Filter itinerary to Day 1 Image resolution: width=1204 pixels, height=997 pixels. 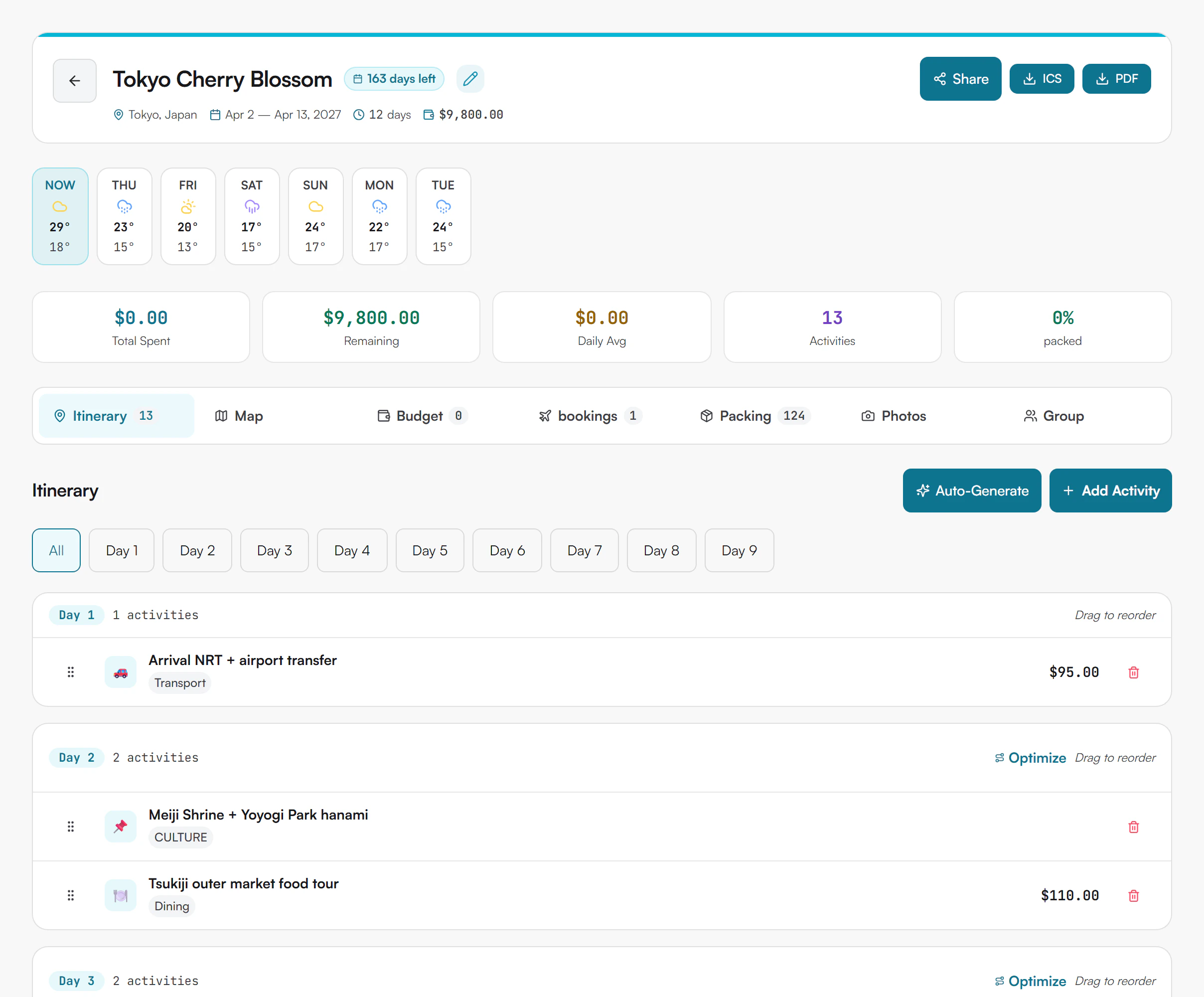click(122, 551)
